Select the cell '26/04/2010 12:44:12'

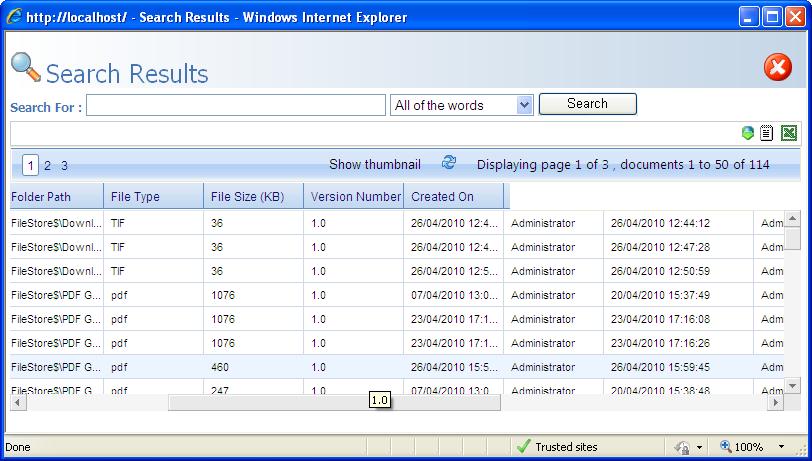[660, 223]
